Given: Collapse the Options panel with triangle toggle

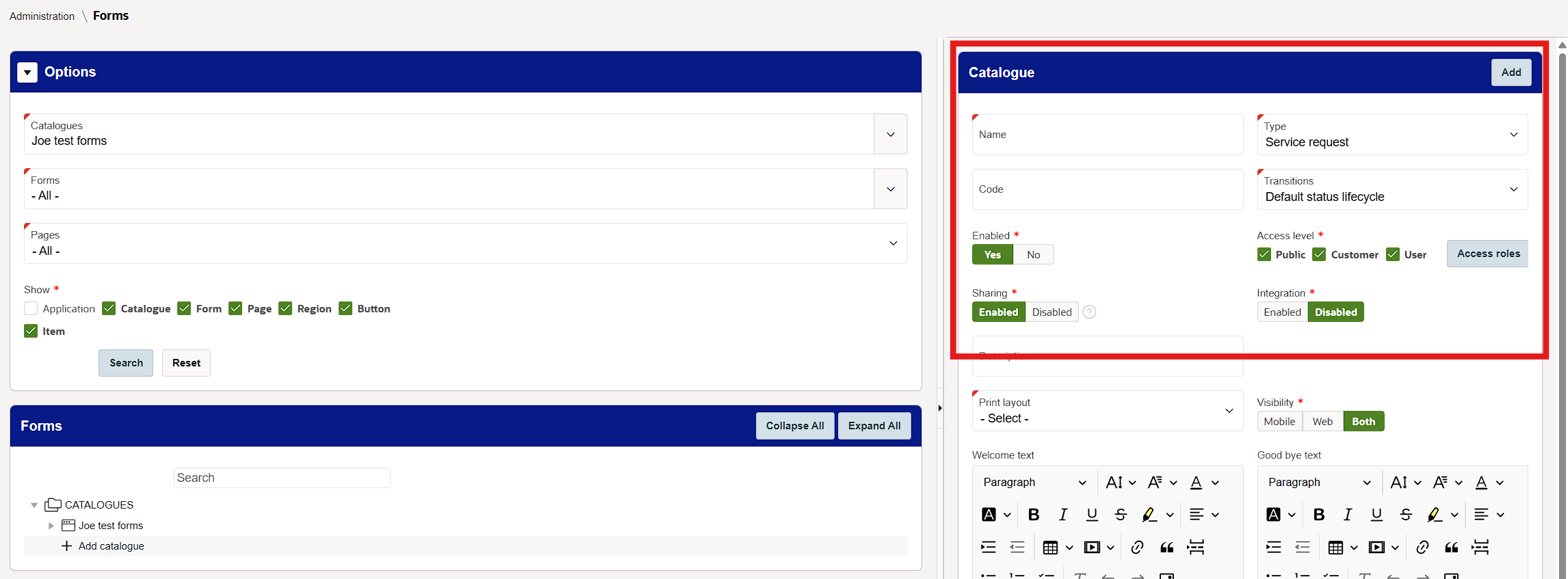Looking at the screenshot, I should point(27,72).
